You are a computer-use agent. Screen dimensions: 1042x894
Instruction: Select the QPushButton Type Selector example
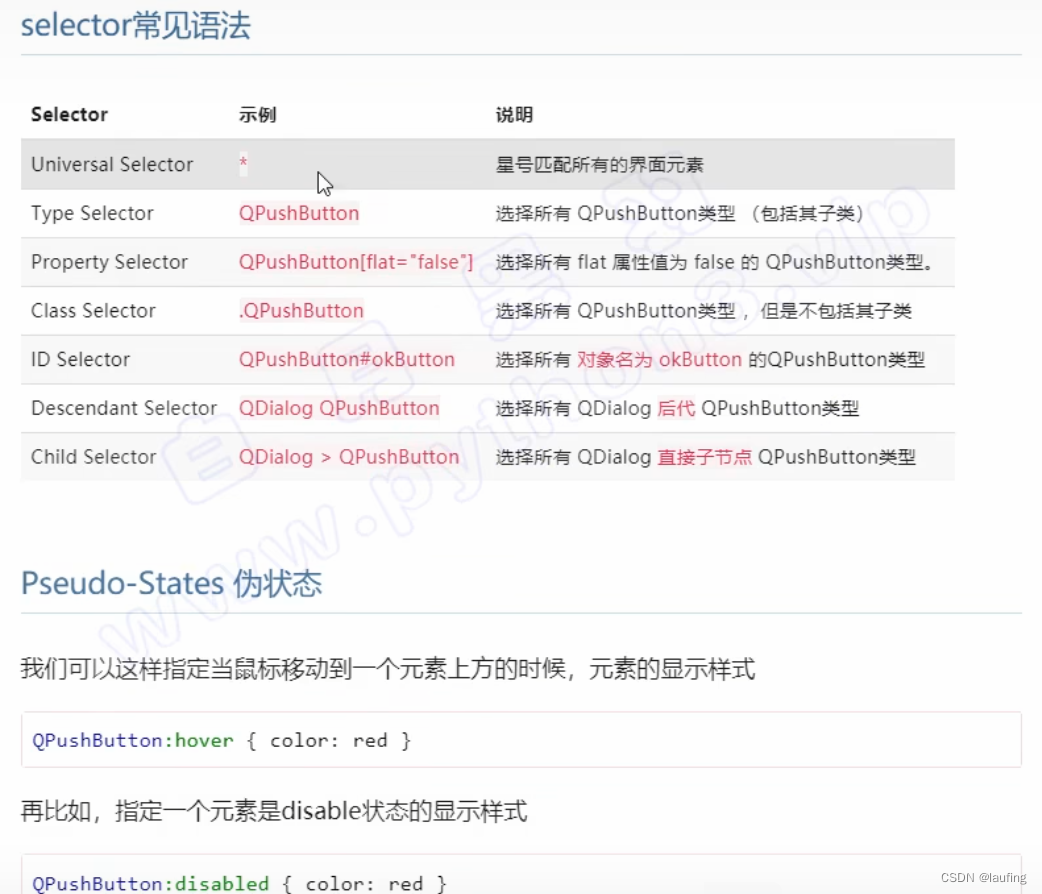point(298,213)
